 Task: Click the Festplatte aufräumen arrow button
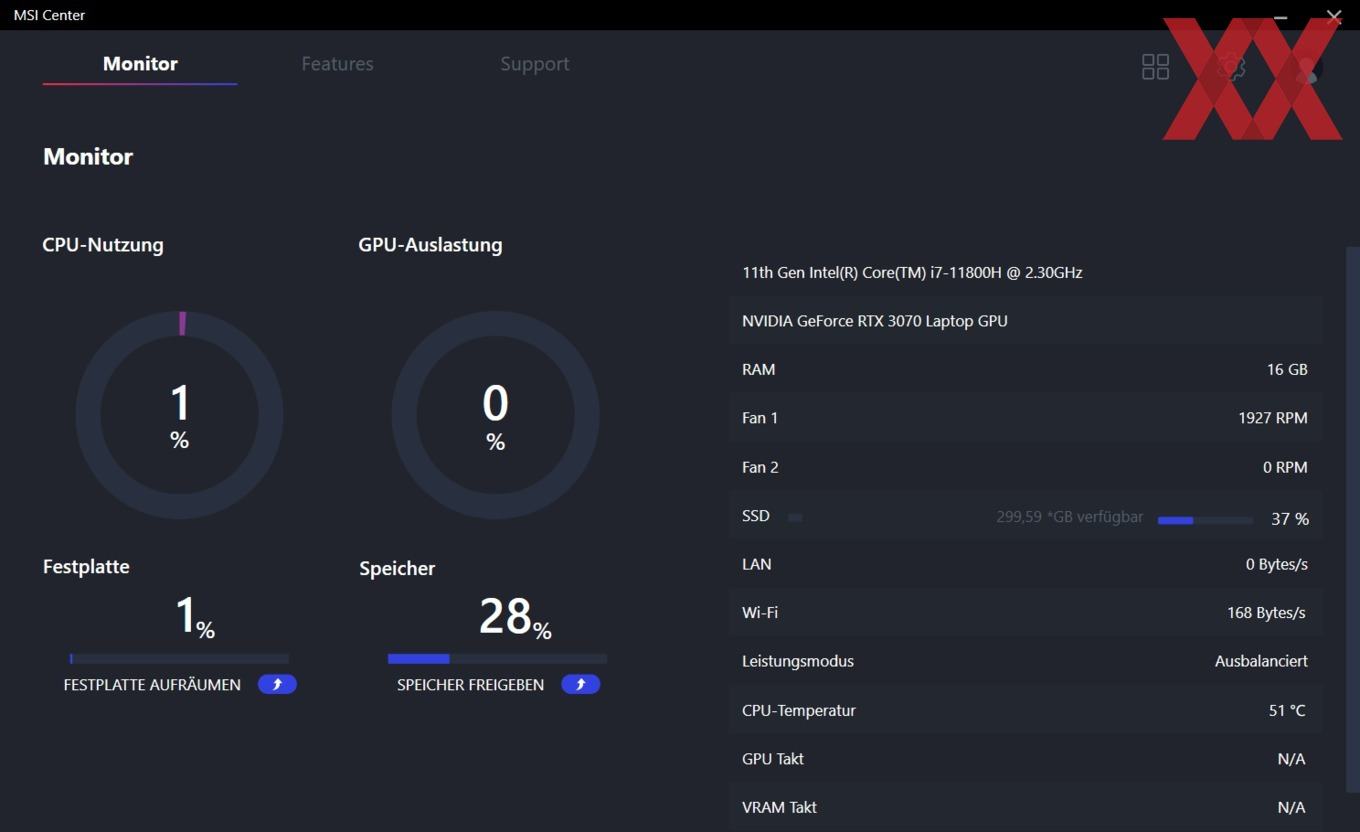(277, 684)
